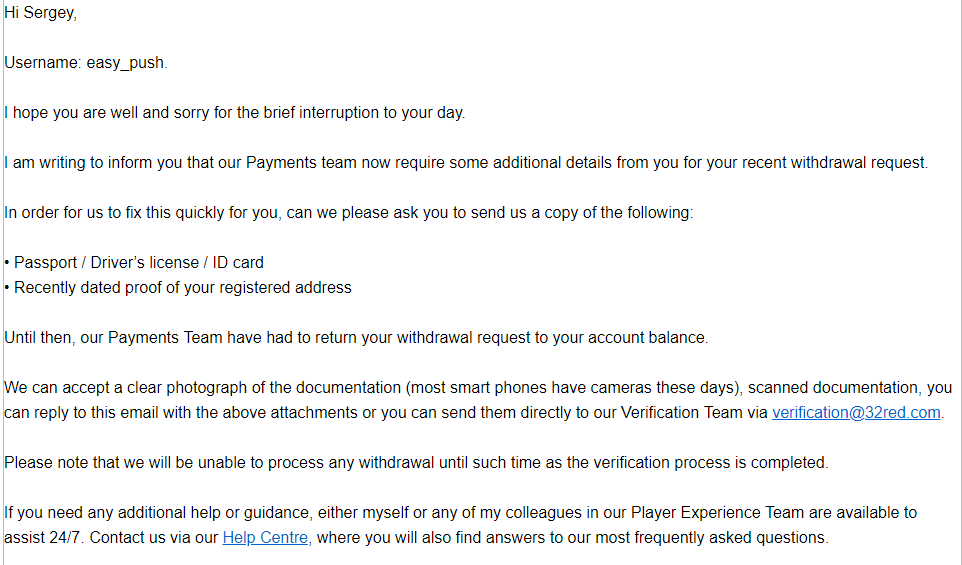Image resolution: width=962 pixels, height=565 pixels.
Task: Open the Help Centre link
Action: tap(265, 538)
